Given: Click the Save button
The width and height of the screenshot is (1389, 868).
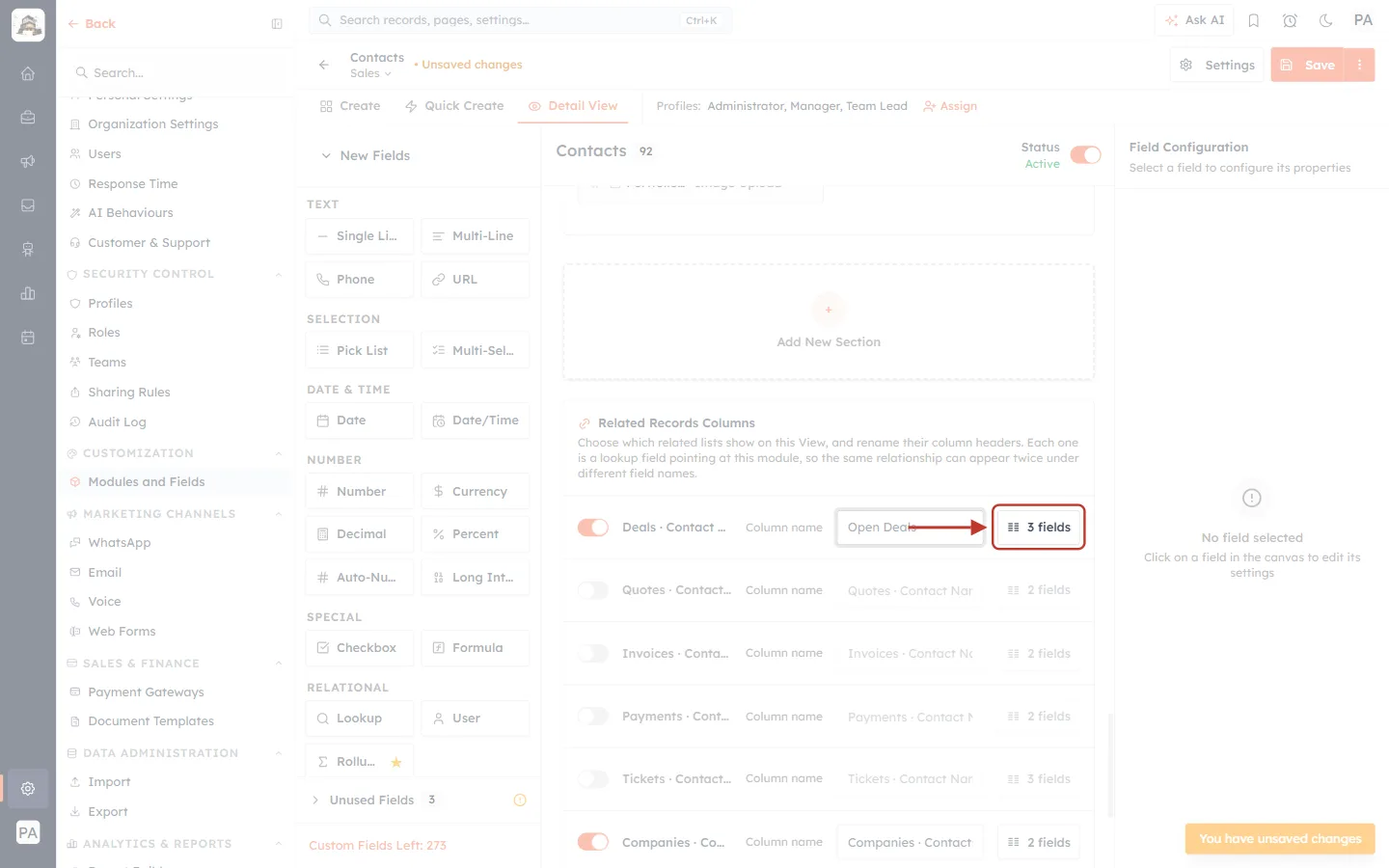Looking at the screenshot, I should (x=1308, y=65).
